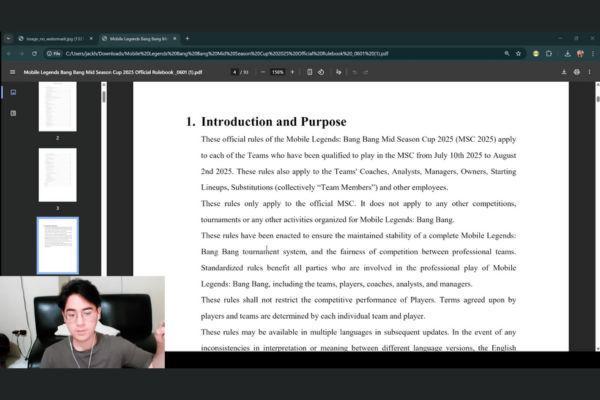This screenshot has height=400, width=600.
Task: Select highlighted page 4 thumbnail
Action: (58, 246)
